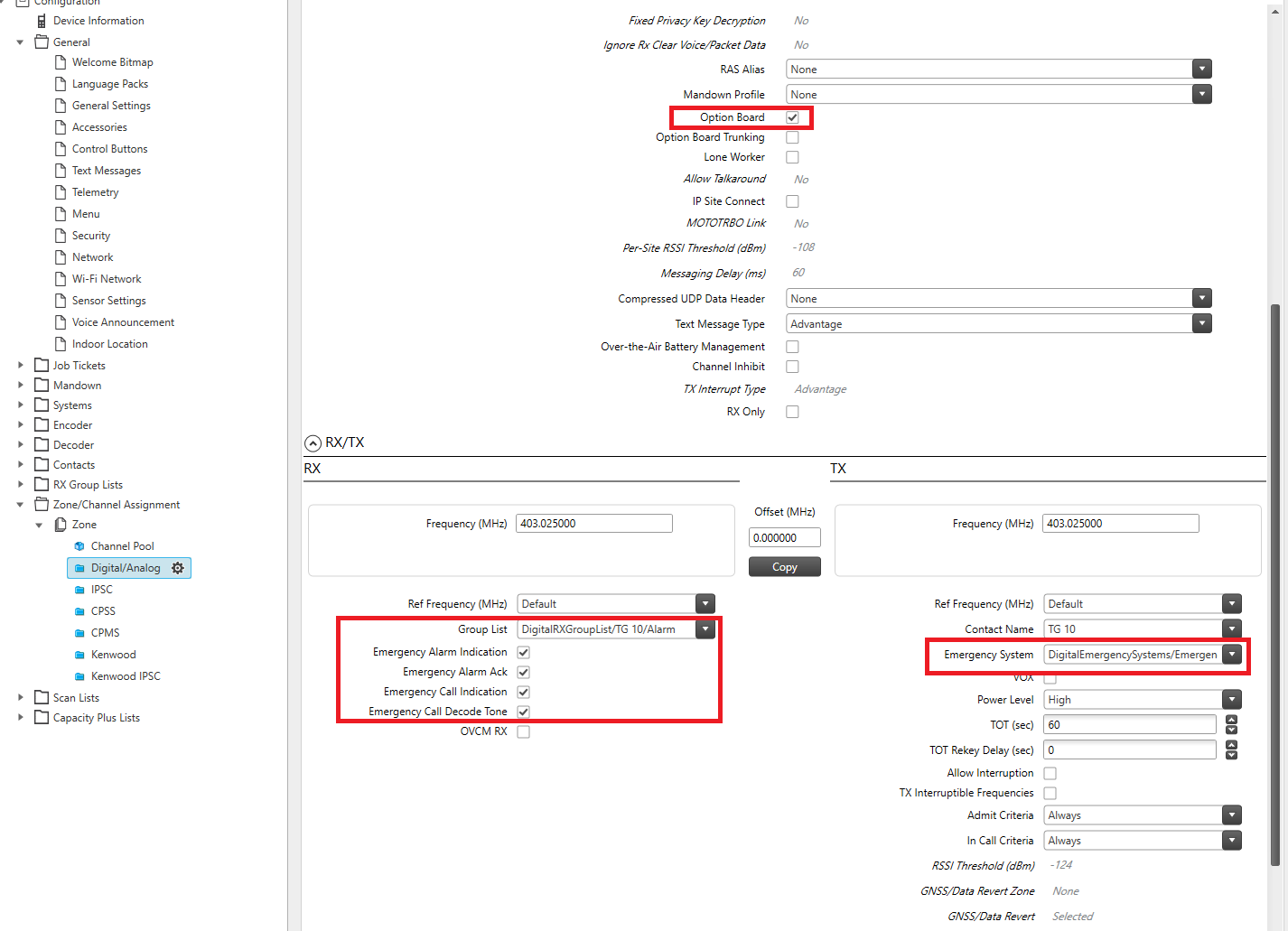This screenshot has height=931, width=1288.
Task: Open the Welcome Bitmap page
Action: pyautogui.click(x=111, y=61)
